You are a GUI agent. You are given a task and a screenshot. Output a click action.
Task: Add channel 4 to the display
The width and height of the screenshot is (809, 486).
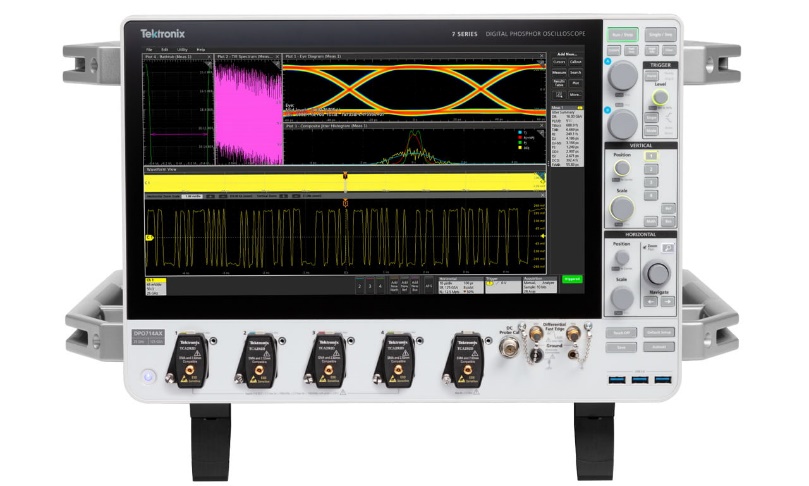381,286
